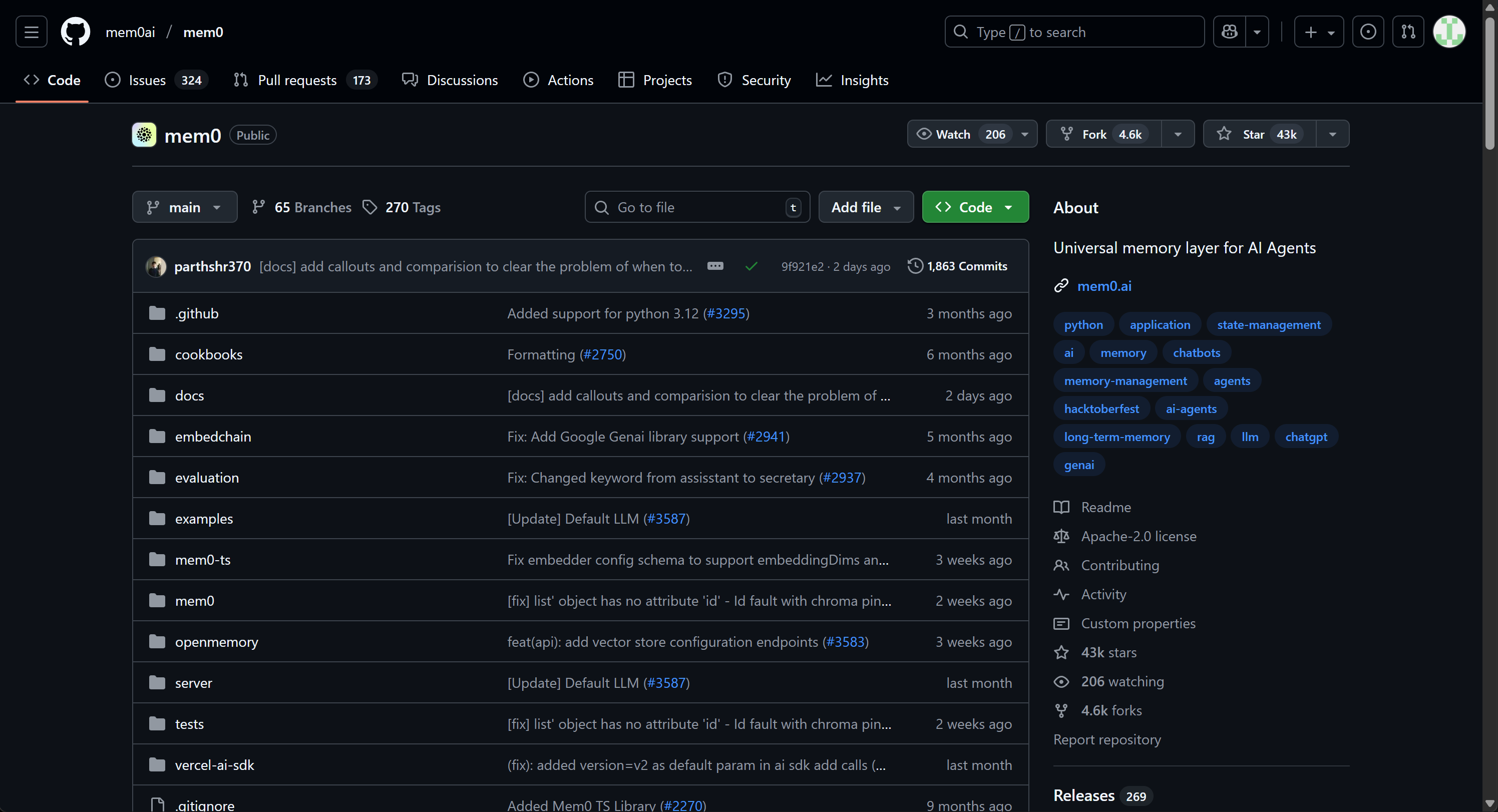The image size is (1498, 812).
Task: Open the Star lists dropdown arrow
Action: 1332,134
